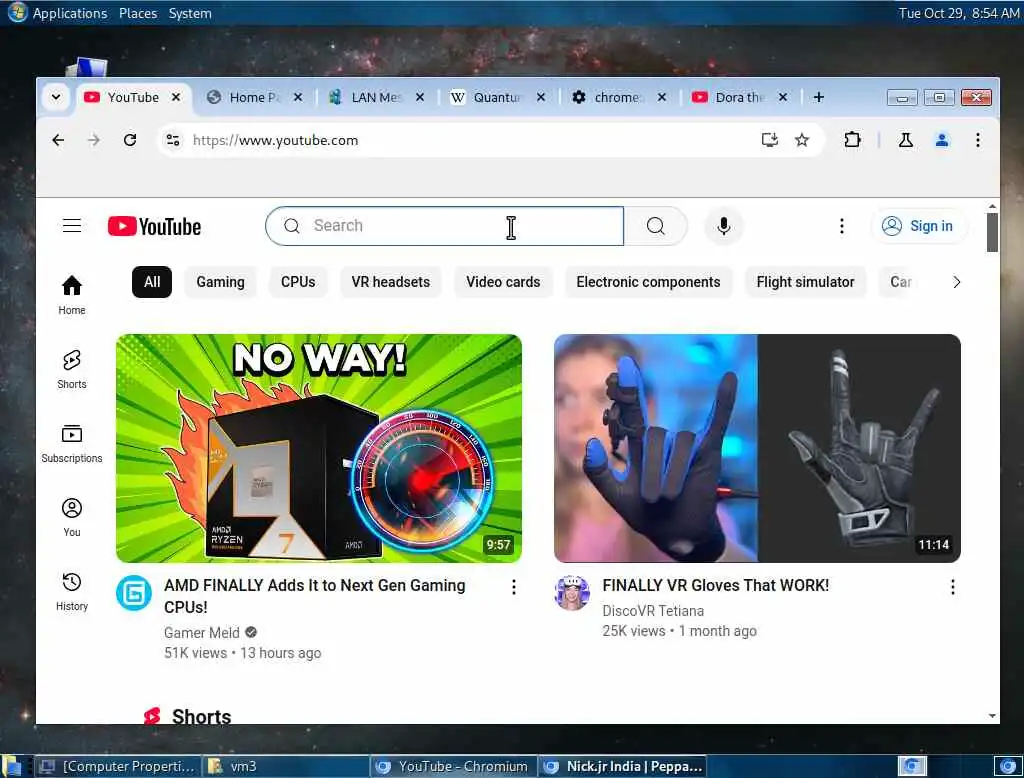Open Shorts in sidebar
The image size is (1024, 778).
pyautogui.click(x=72, y=370)
